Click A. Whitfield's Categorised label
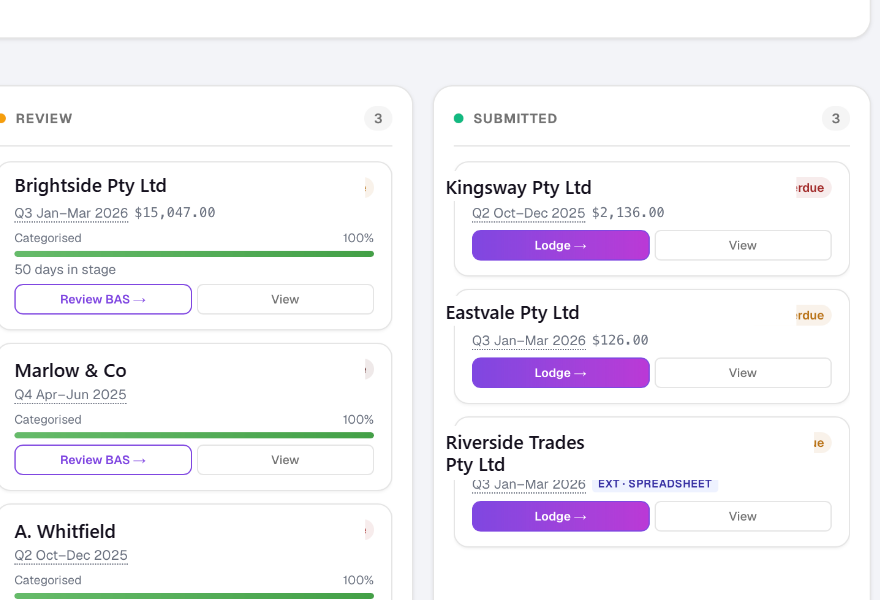The image size is (880, 600). [x=48, y=580]
